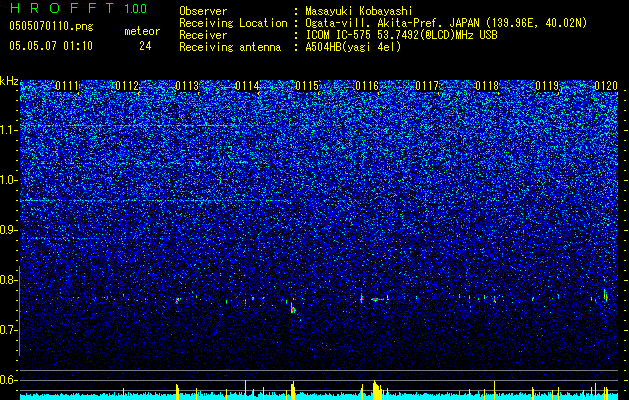Click the Observer label

pyautogui.click(x=203, y=11)
